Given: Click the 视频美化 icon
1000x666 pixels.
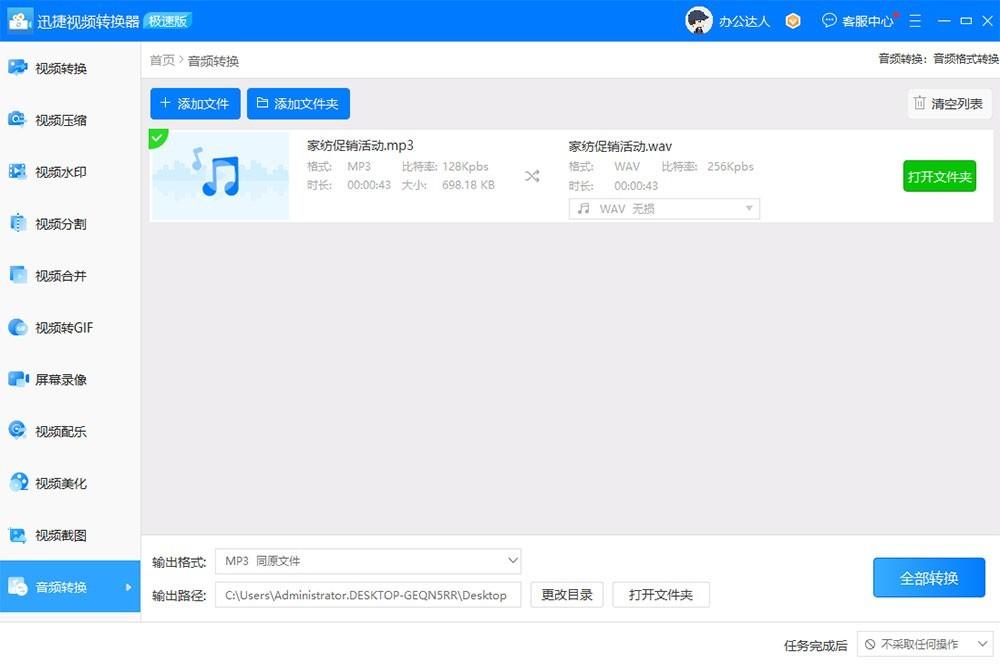Looking at the screenshot, I should (x=18, y=483).
